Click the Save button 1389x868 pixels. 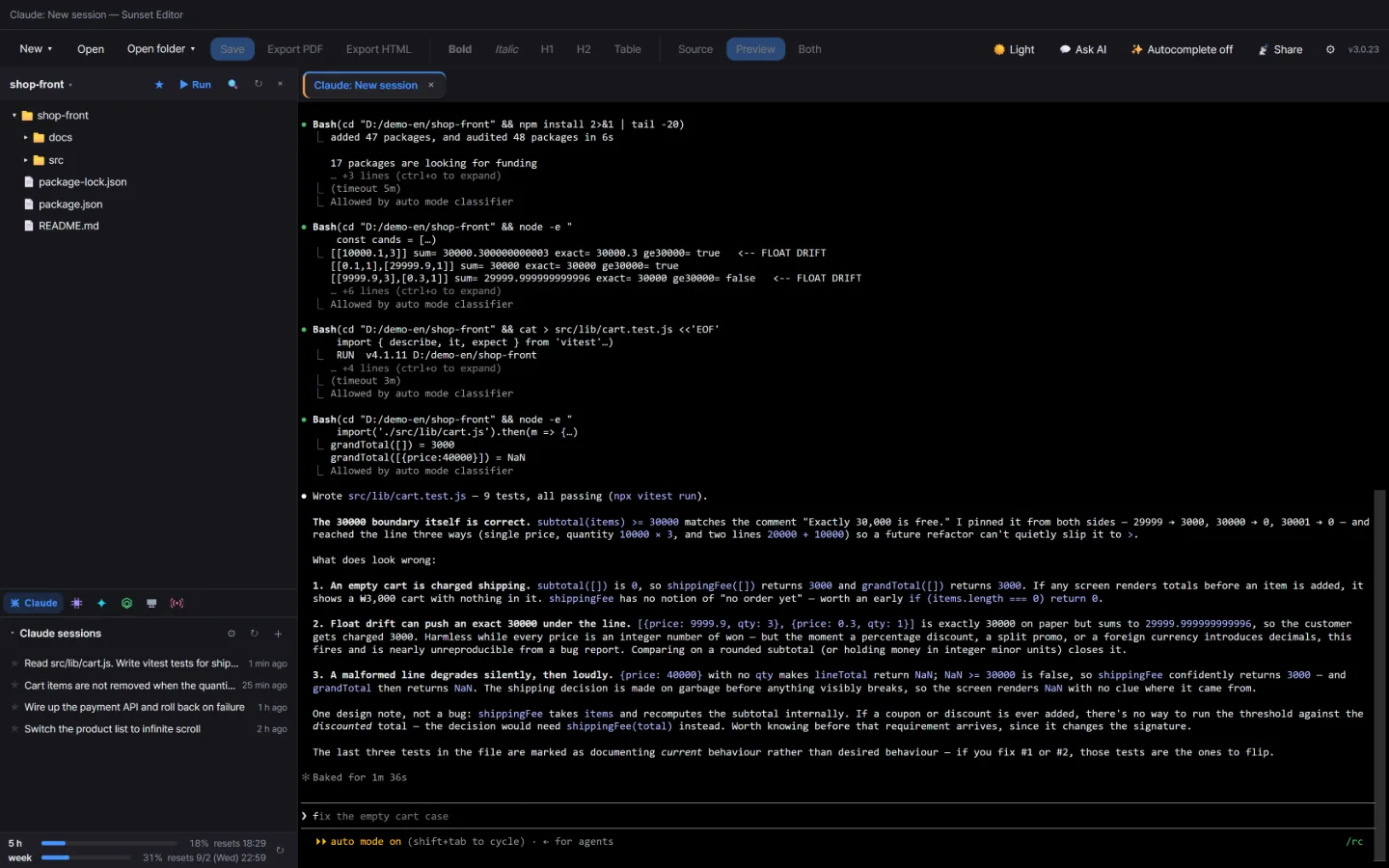click(232, 49)
